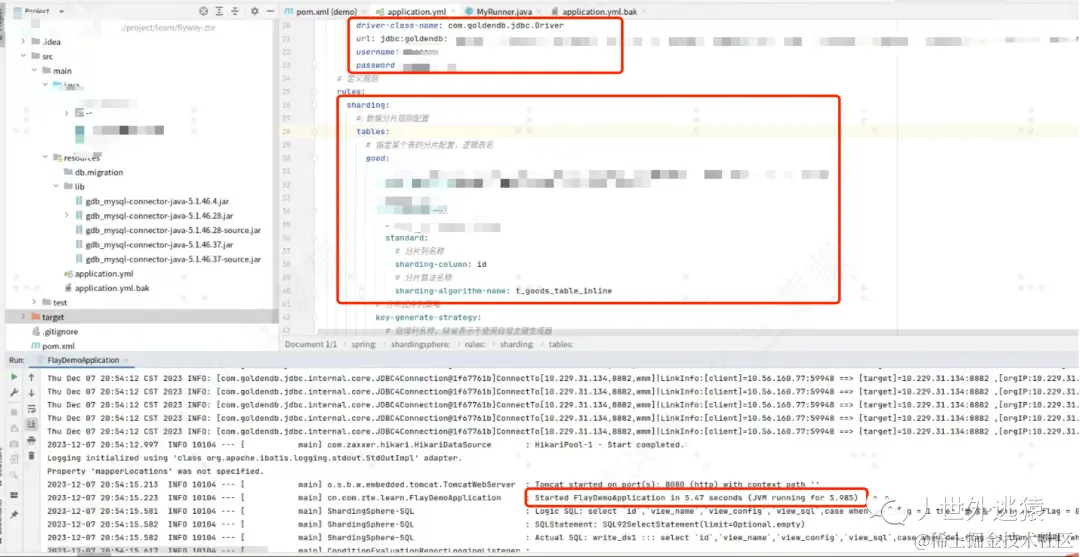Click the exit icon in the Run toolbar

point(14,460)
